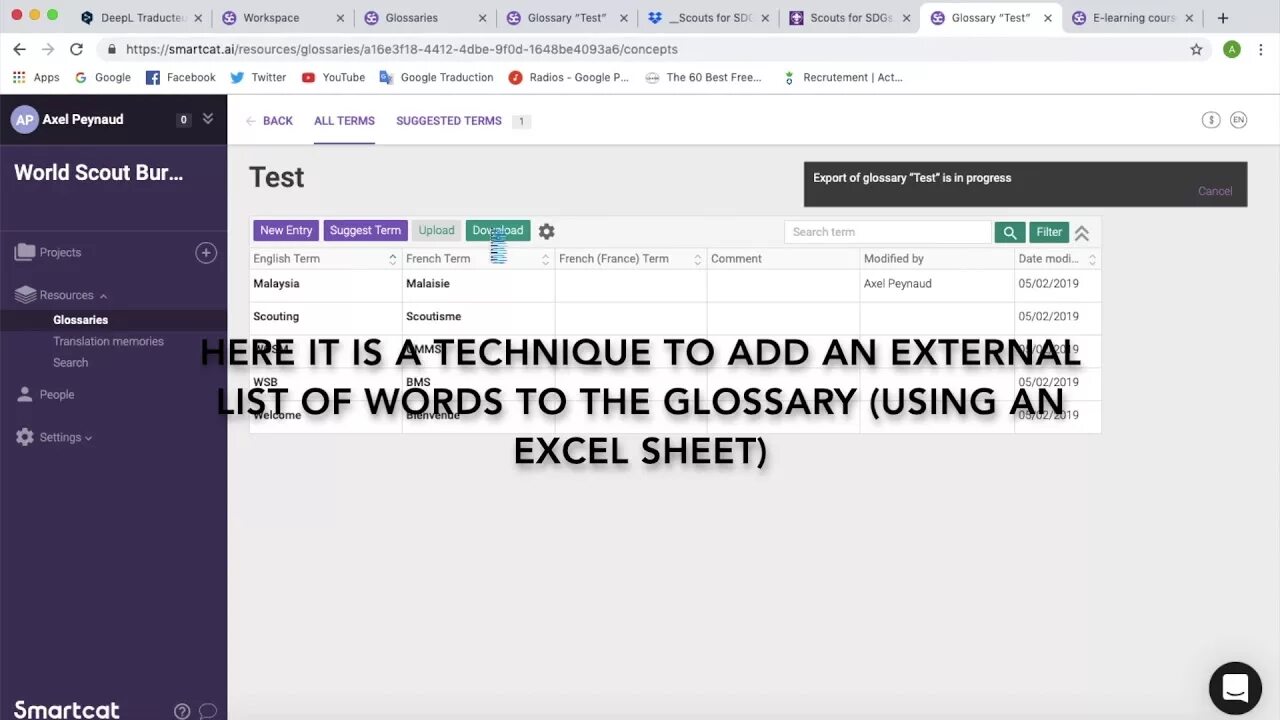This screenshot has height=720, width=1280.
Task: Reload the browser page
Action: tap(76, 49)
